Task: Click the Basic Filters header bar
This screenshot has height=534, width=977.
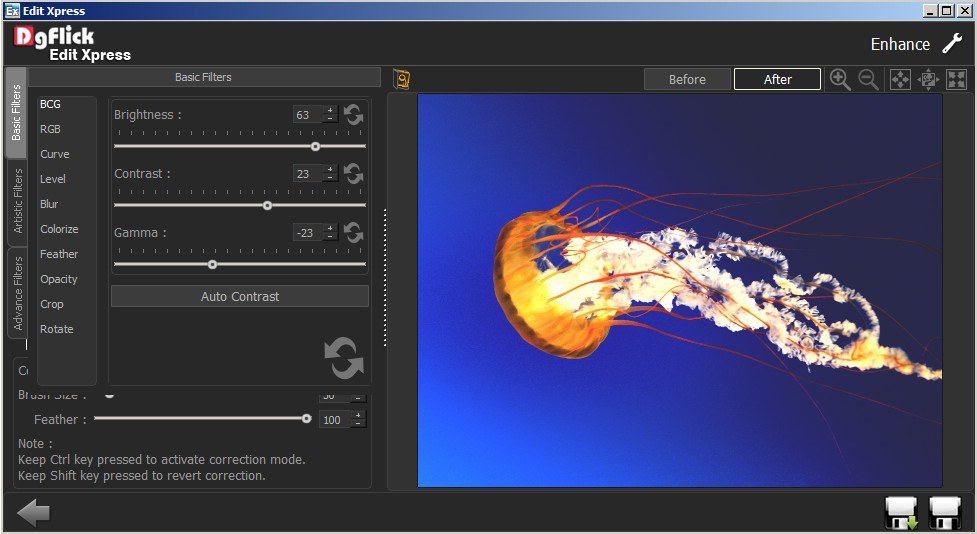Action: coord(204,77)
